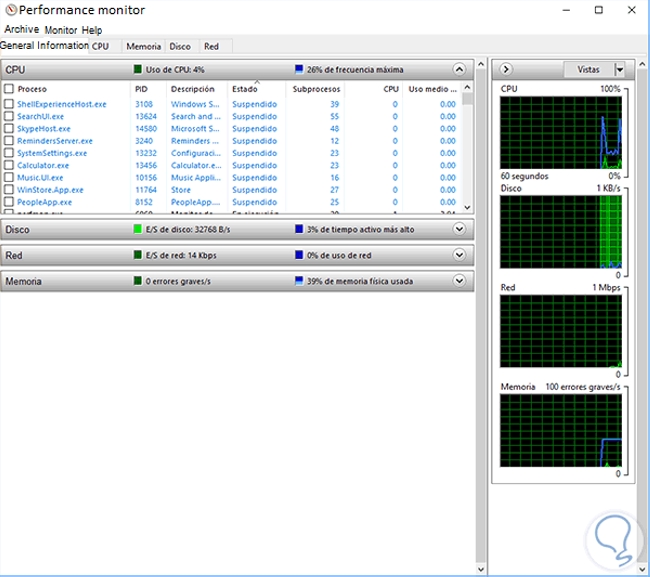Tick the checkbox next to Calculator.exe
Viewport: 650px width, 577px height.
[9, 165]
